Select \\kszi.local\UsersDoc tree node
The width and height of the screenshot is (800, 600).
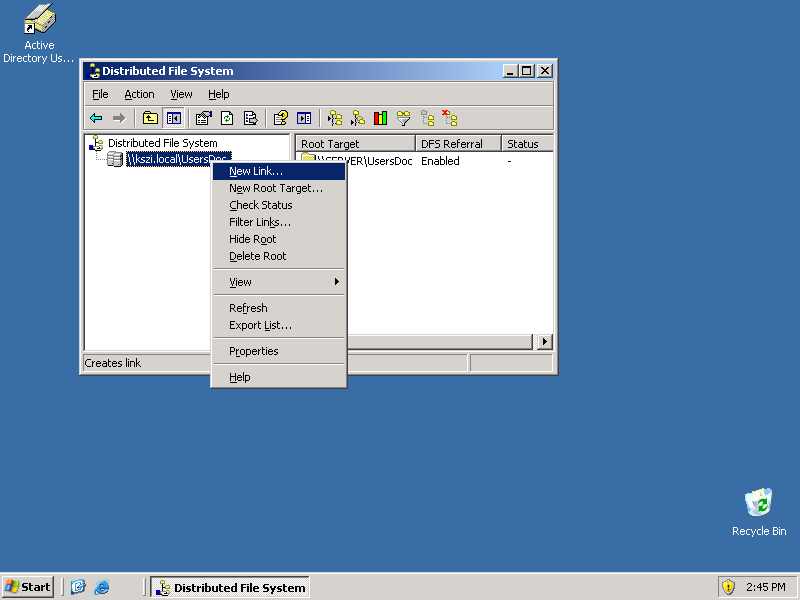pyautogui.click(x=179, y=159)
